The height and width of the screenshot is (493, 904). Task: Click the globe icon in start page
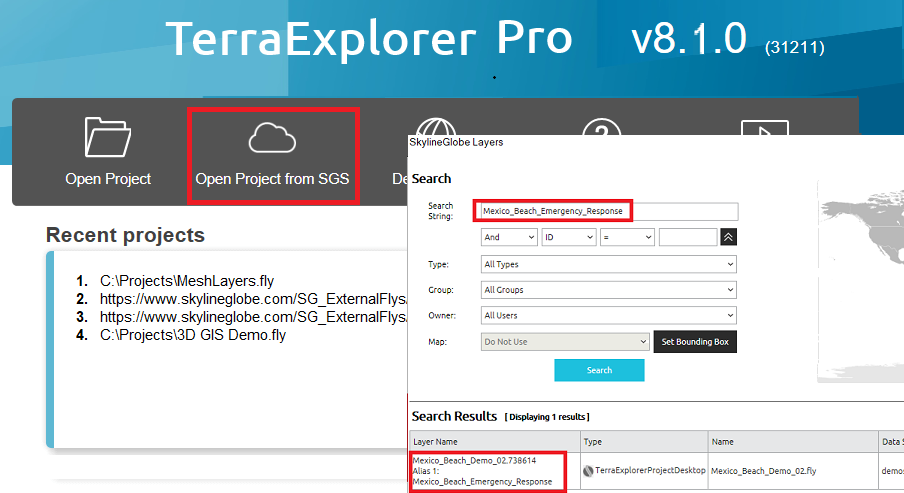tap(436, 126)
